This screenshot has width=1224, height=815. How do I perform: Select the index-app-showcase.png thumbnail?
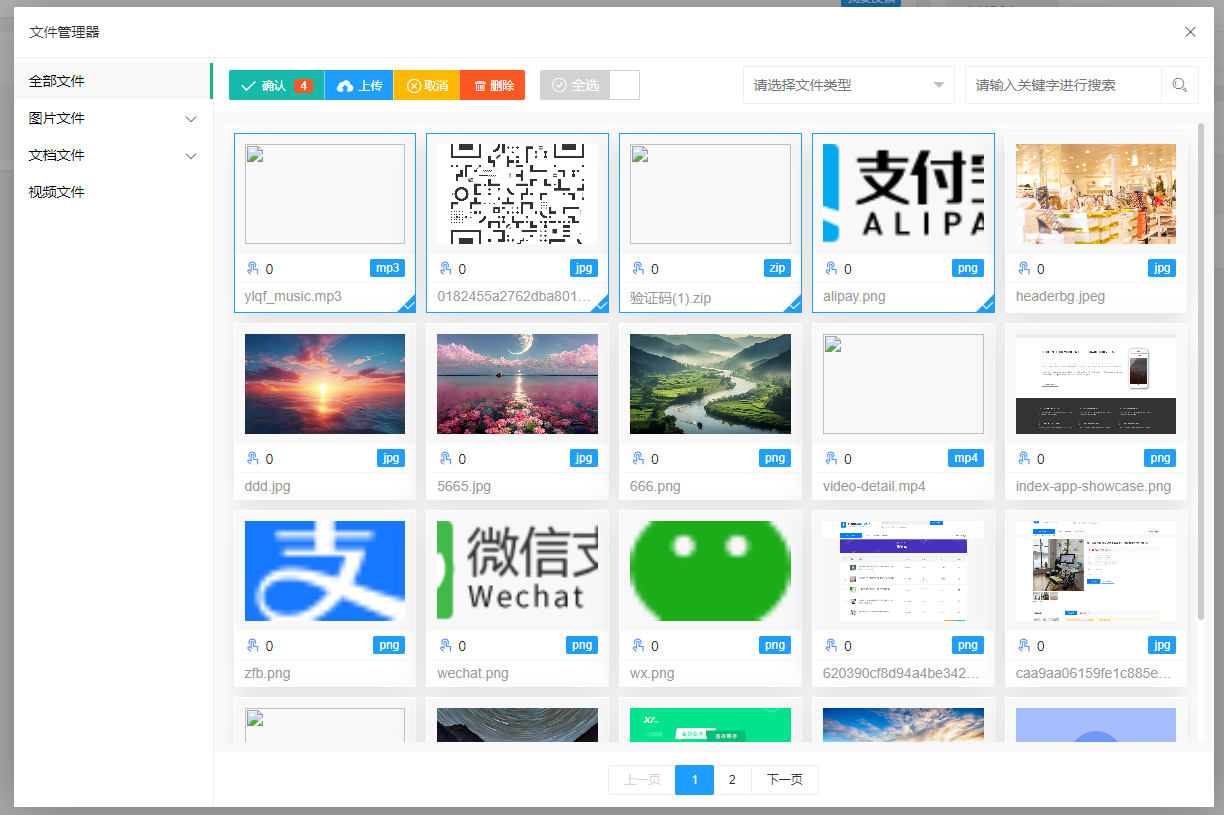point(1096,384)
